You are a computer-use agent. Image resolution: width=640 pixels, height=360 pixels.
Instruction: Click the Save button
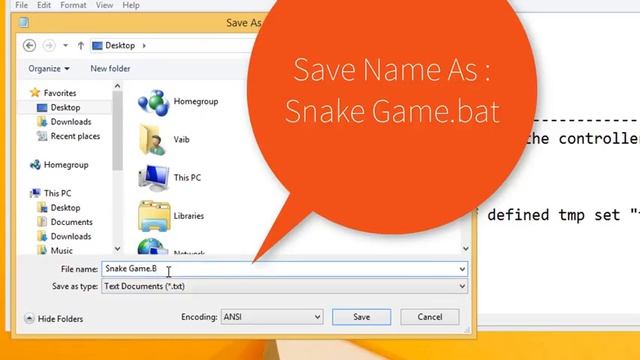click(362, 317)
